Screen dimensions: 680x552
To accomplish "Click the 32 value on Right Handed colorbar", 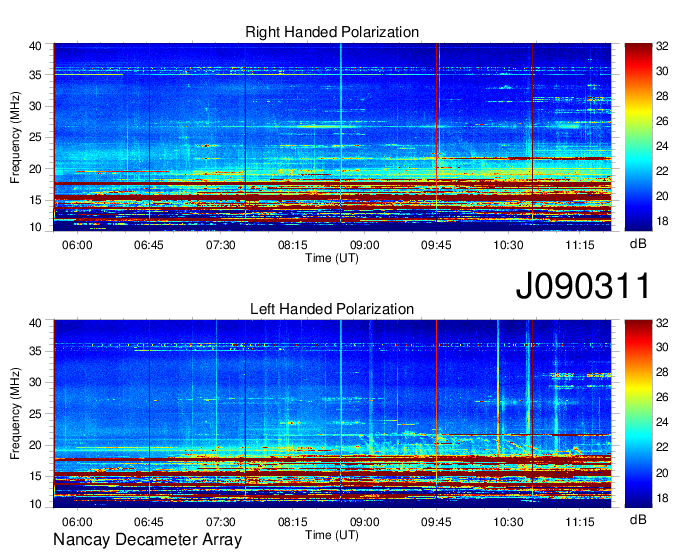I will pyautogui.click(x=662, y=46).
